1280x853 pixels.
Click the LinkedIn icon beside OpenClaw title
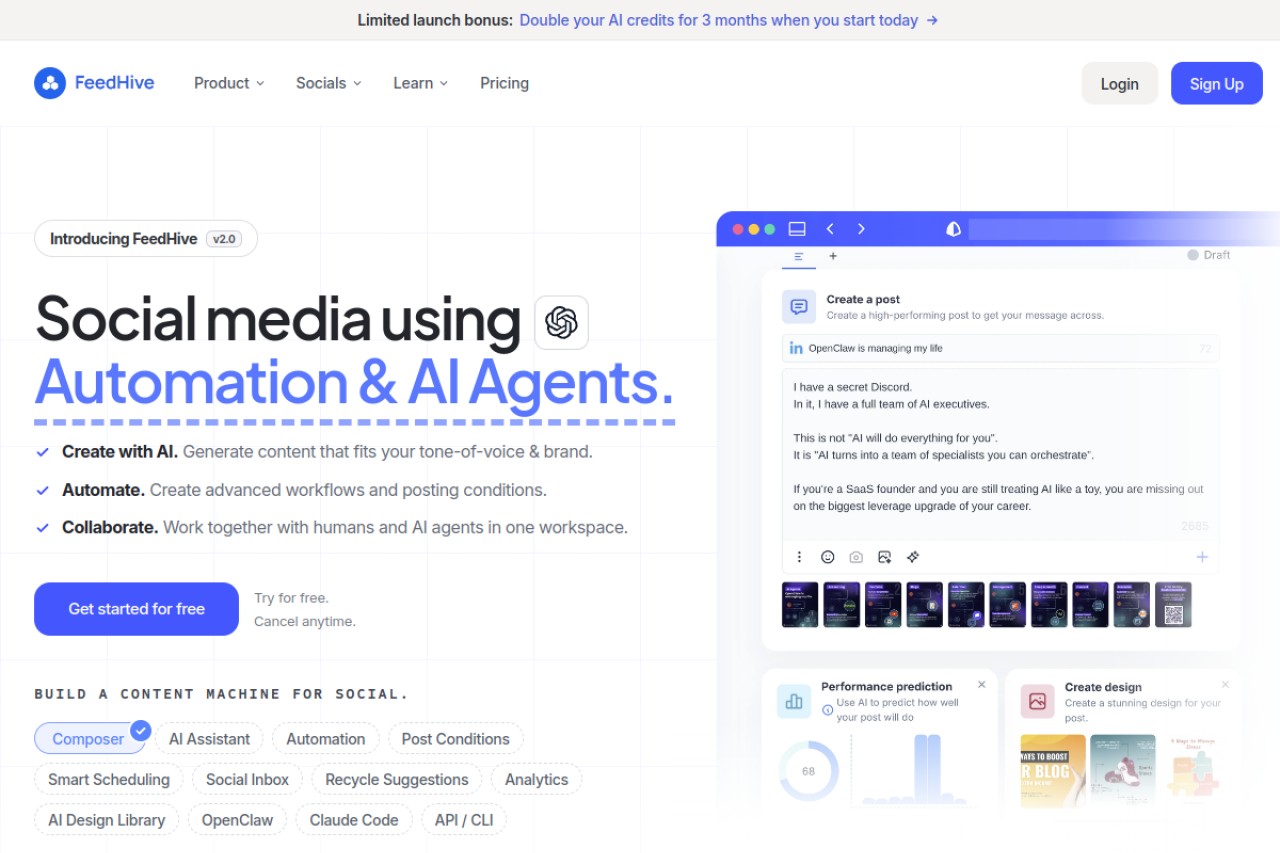coord(796,348)
